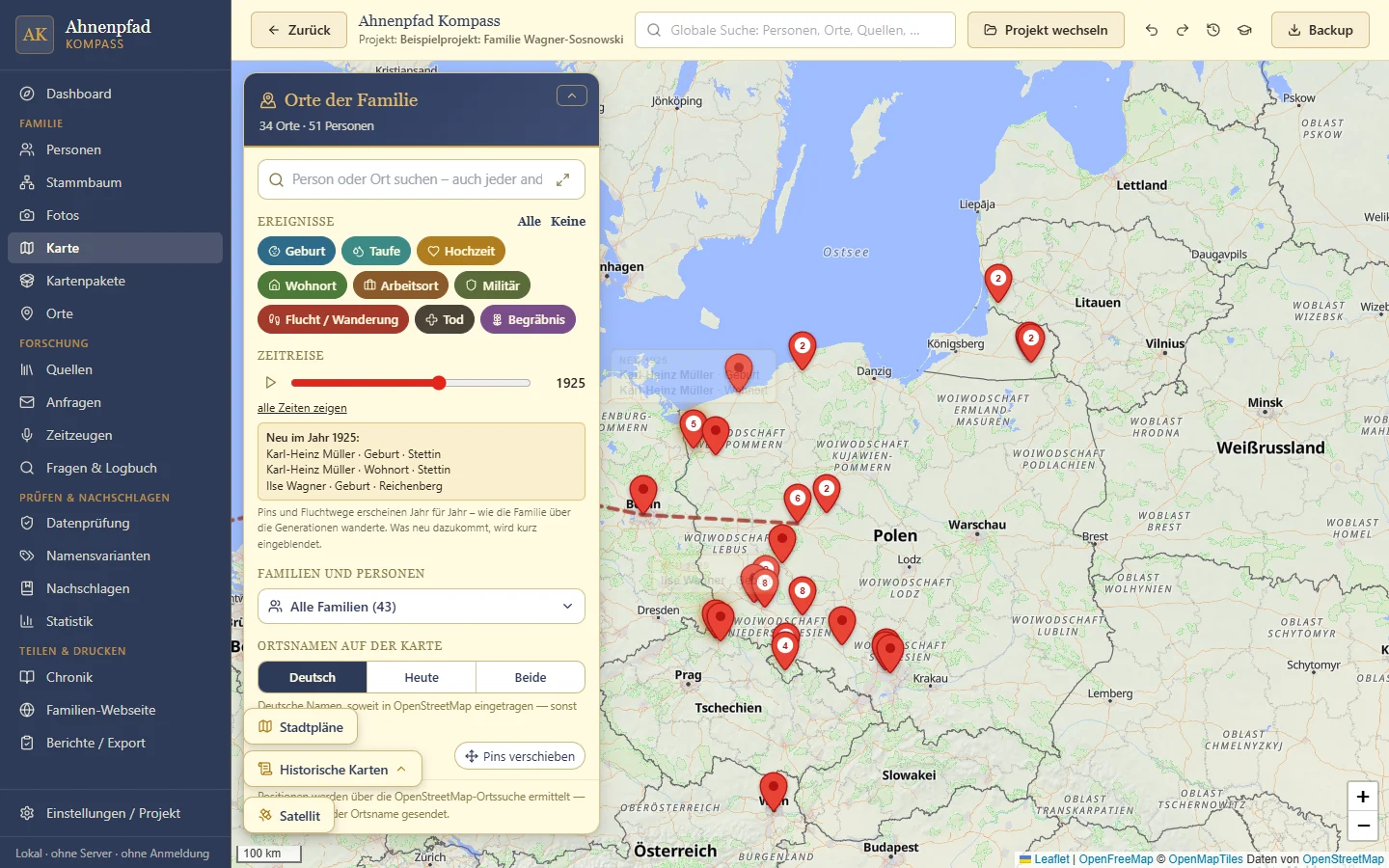This screenshot has height=868, width=1389.
Task: Toggle the Begräbnis event filter
Action: pos(528,319)
